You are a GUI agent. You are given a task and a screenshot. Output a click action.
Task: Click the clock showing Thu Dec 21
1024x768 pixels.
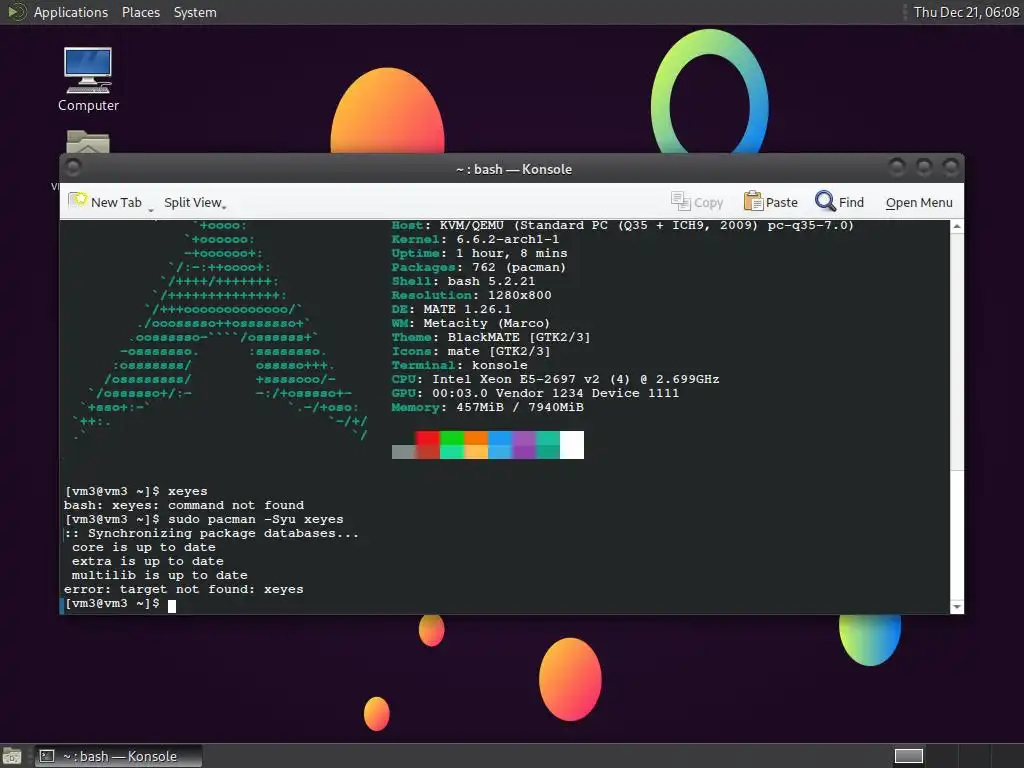pos(966,12)
